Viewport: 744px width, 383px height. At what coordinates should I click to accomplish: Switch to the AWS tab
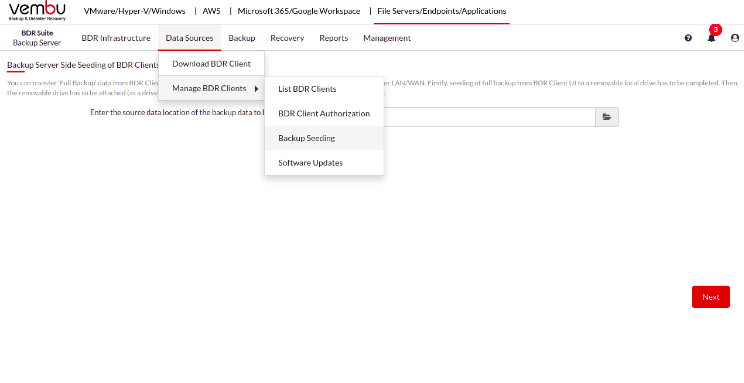[211, 11]
